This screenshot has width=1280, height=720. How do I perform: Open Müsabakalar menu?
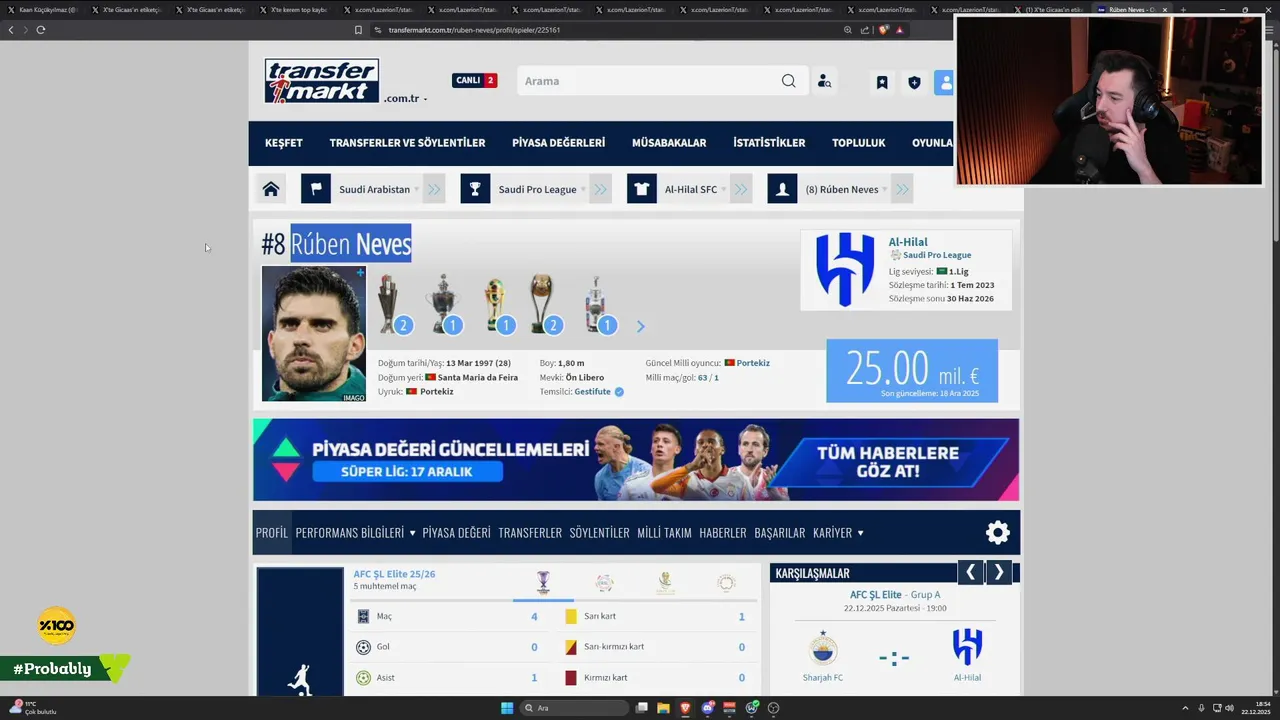(x=669, y=143)
